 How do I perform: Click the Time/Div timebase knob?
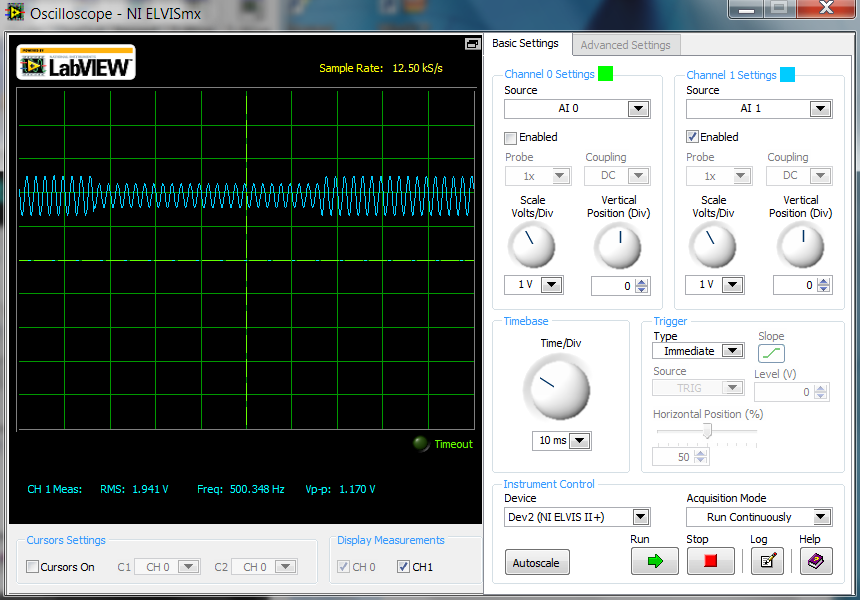point(557,389)
